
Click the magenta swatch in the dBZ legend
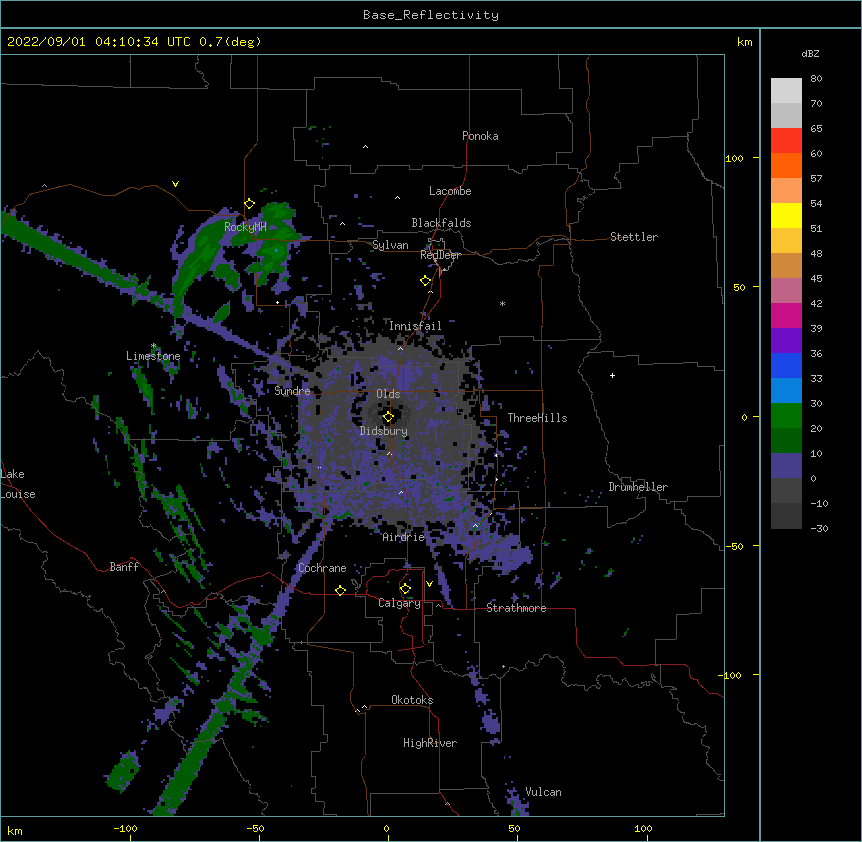click(786, 316)
